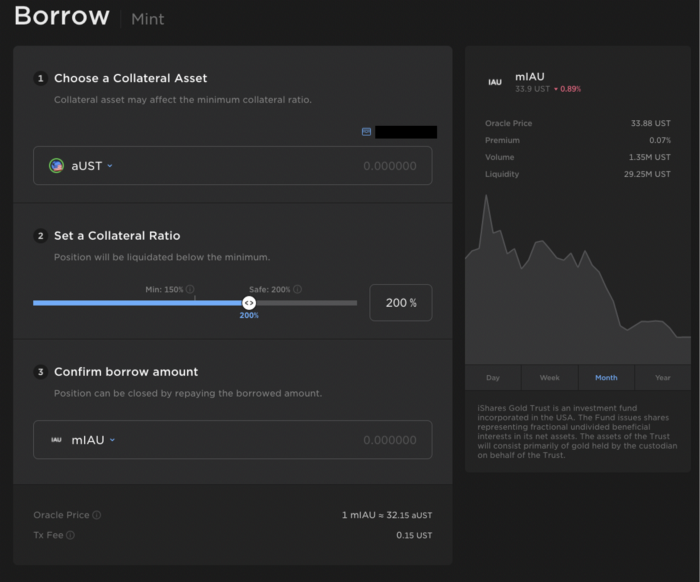Switch chart to Week view
The image size is (700, 582).
click(549, 377)
